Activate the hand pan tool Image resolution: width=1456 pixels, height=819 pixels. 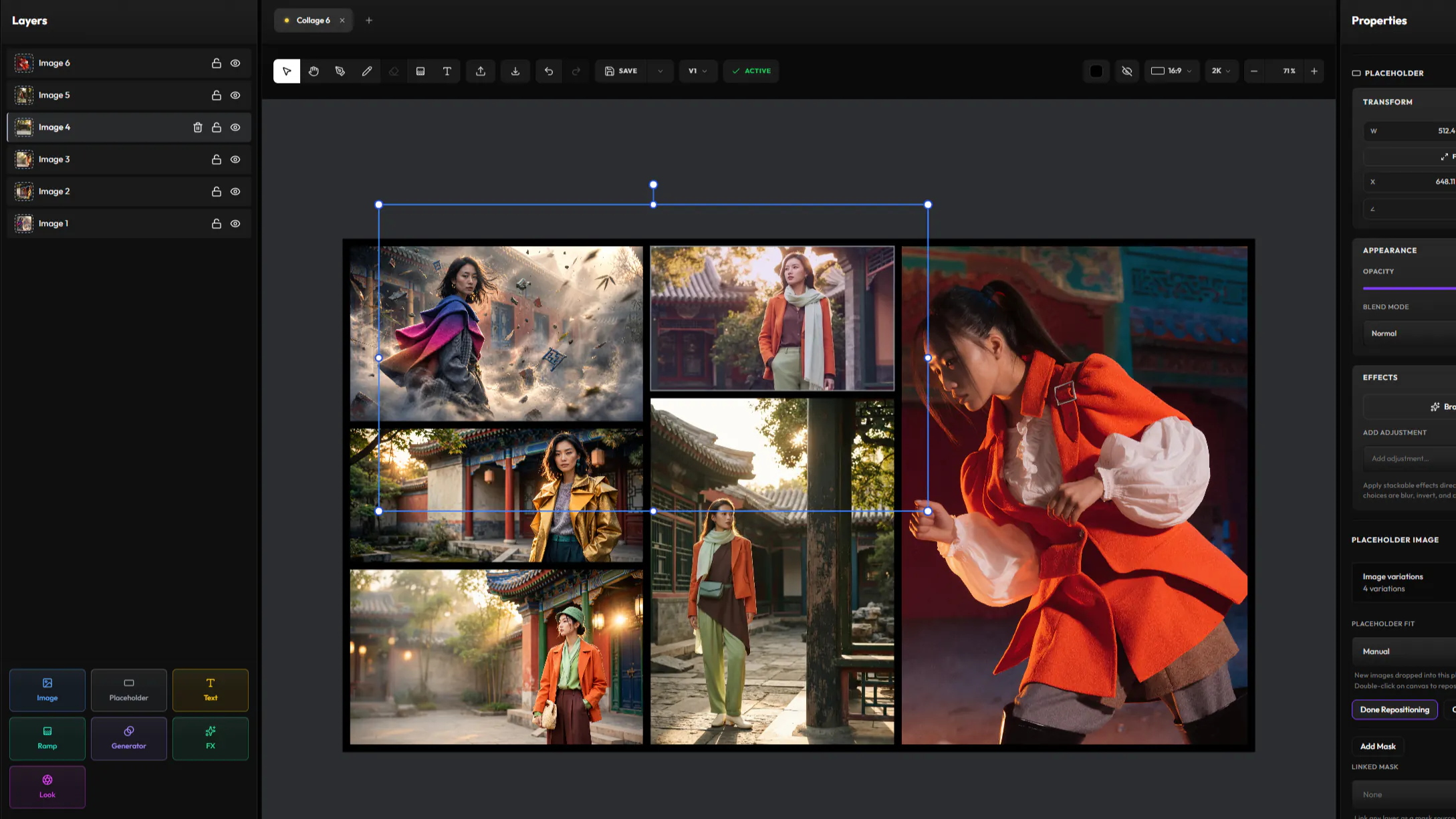[314, 71]
